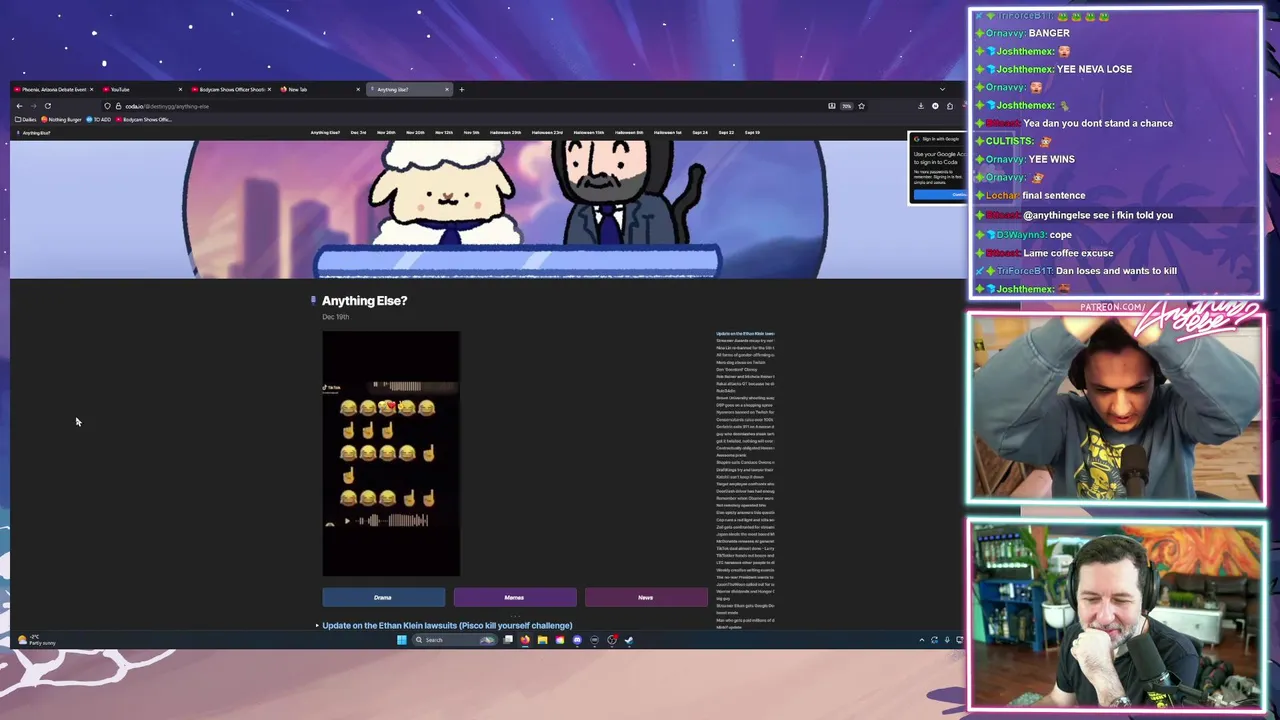Show hidden system tray icons chevron
Image resolution: width=1280 pixels, height=720 pixels.
point(922,640)
